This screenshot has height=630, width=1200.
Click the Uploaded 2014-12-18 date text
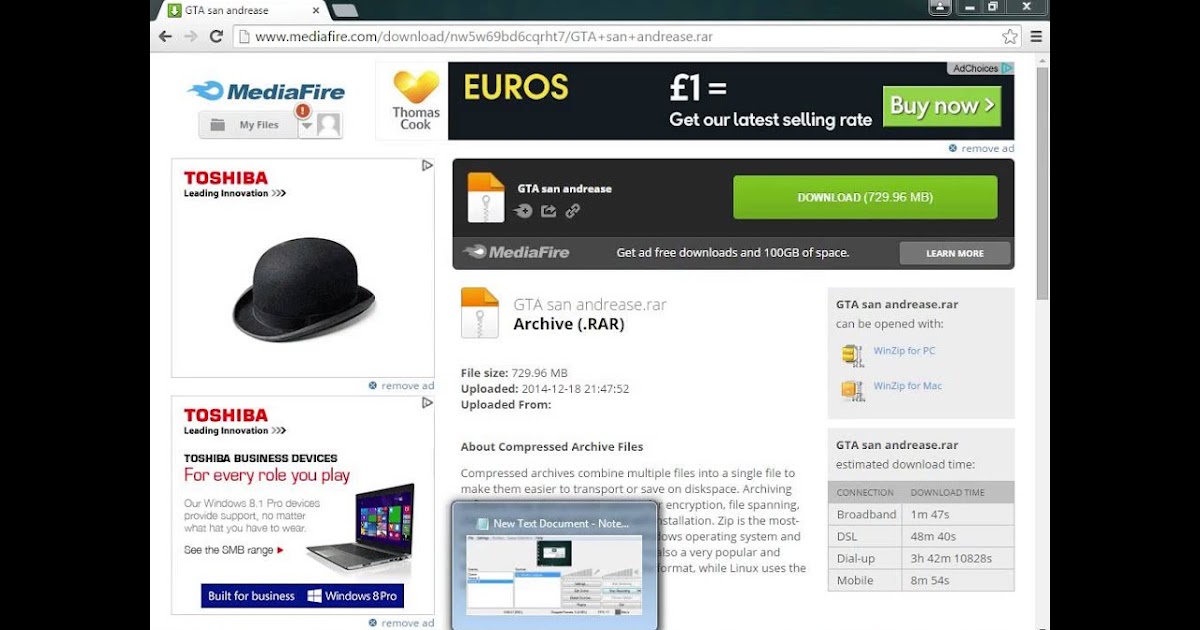coord(545,389)
